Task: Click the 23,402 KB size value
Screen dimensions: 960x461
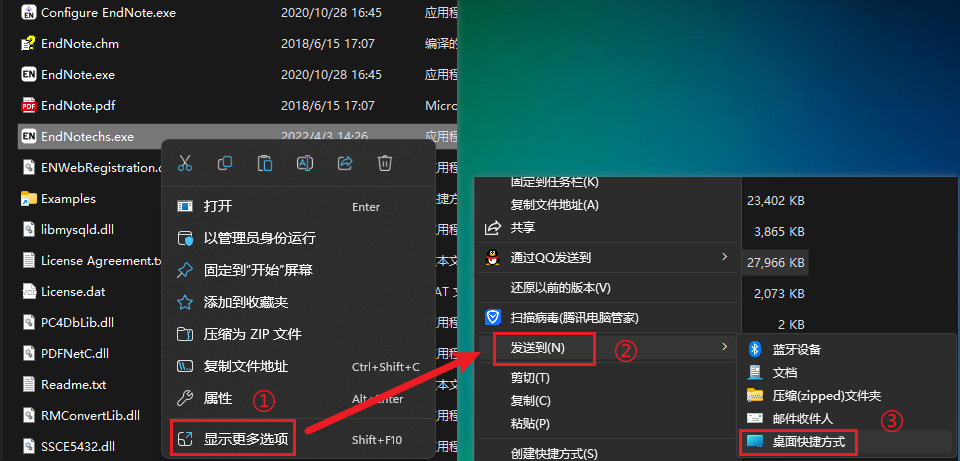Action: [776, 200]
